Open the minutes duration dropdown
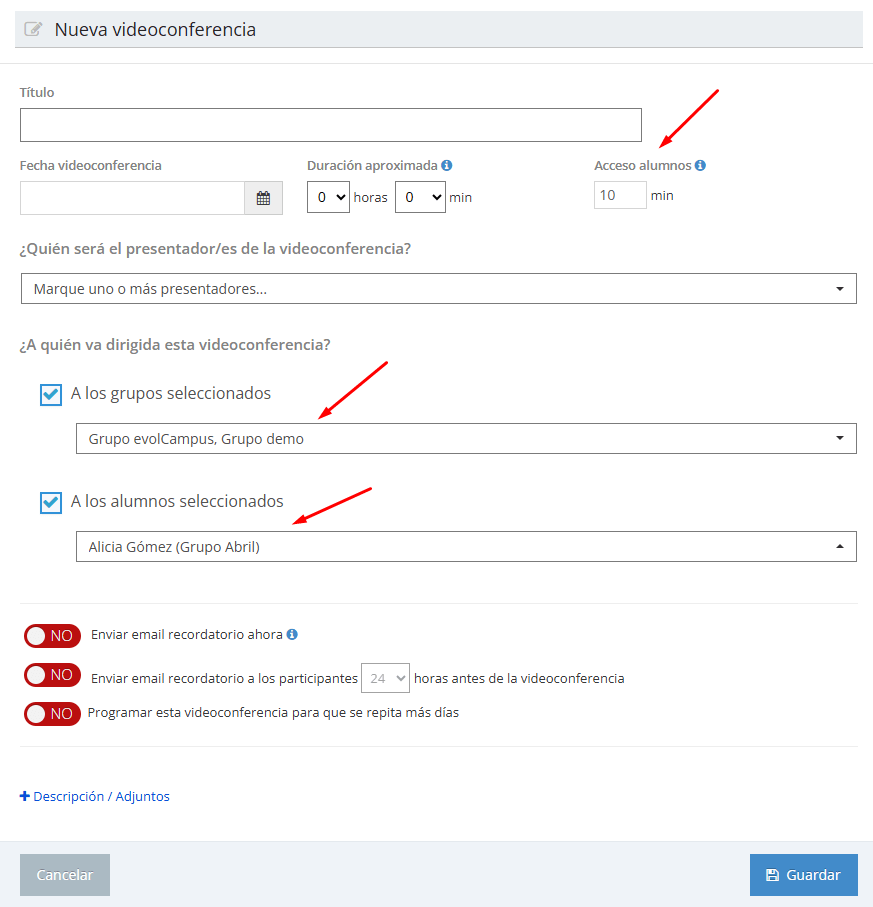 click(x=420, y=198)
